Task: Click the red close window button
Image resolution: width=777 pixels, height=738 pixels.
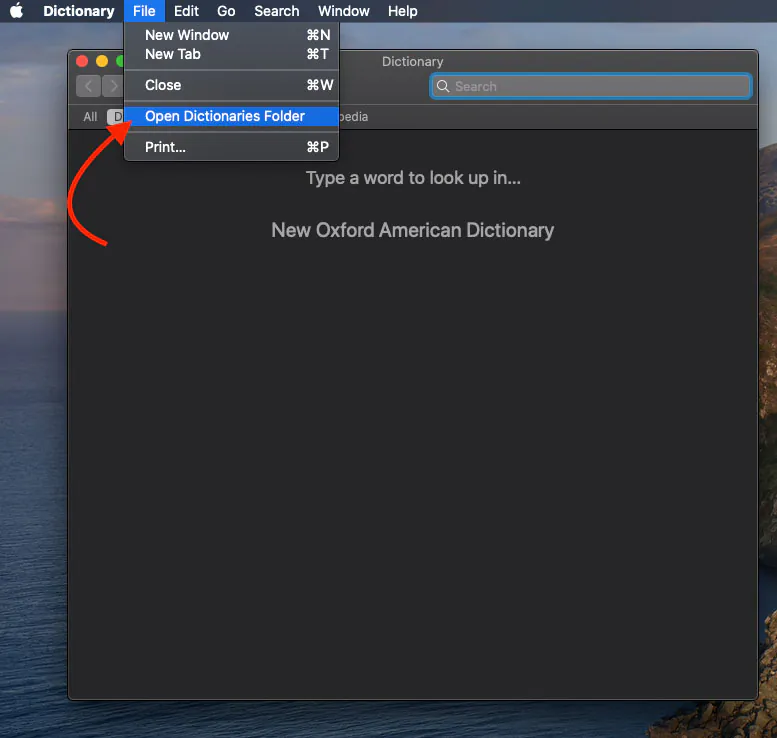Action: [x=82, y=62]
